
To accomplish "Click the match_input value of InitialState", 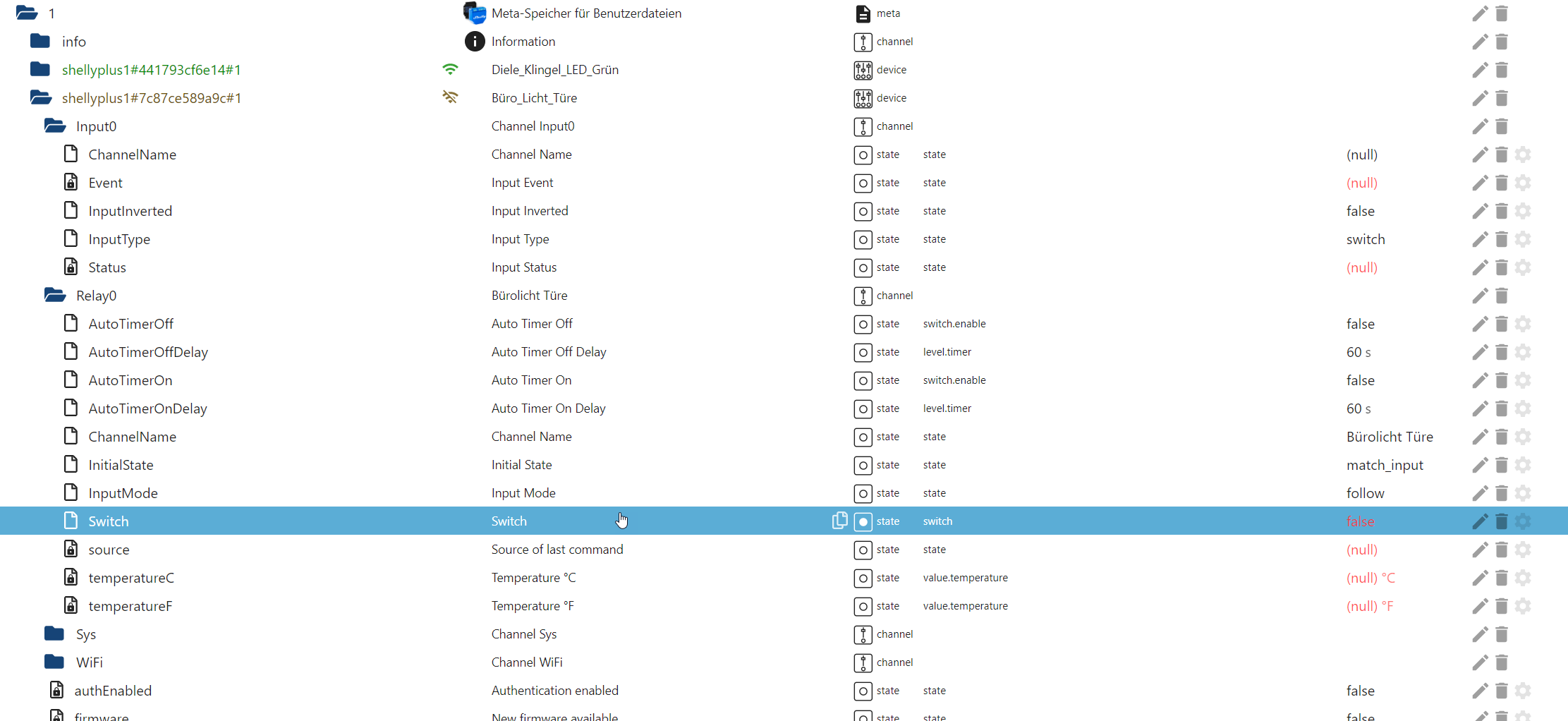I will [1385, 465].
